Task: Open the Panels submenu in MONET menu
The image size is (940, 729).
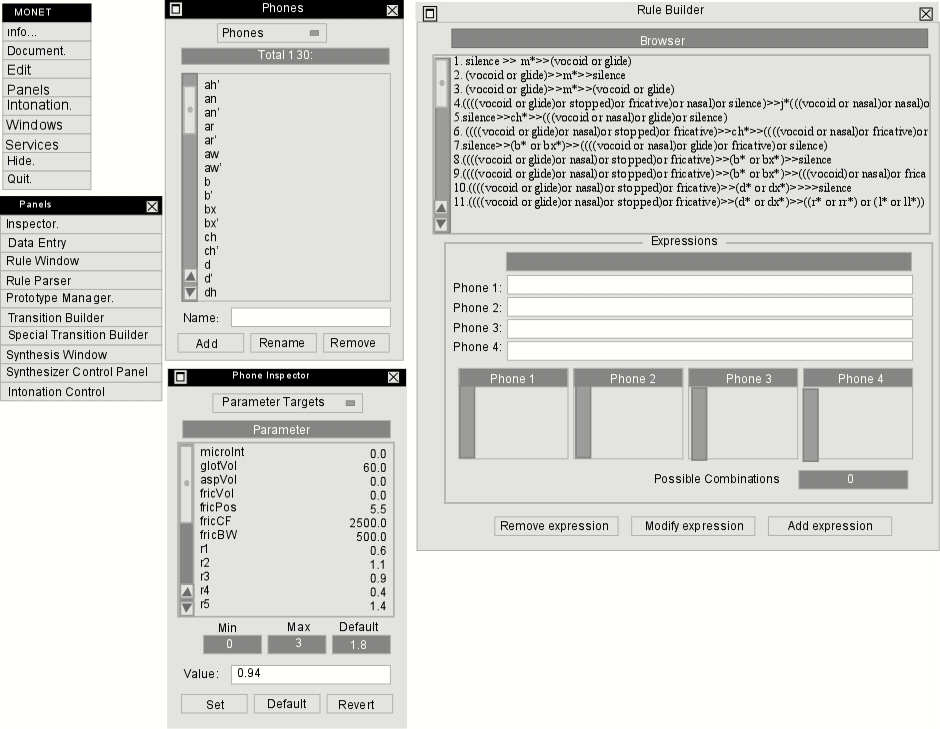Action: pyautogui.click(x=46, y=89)
